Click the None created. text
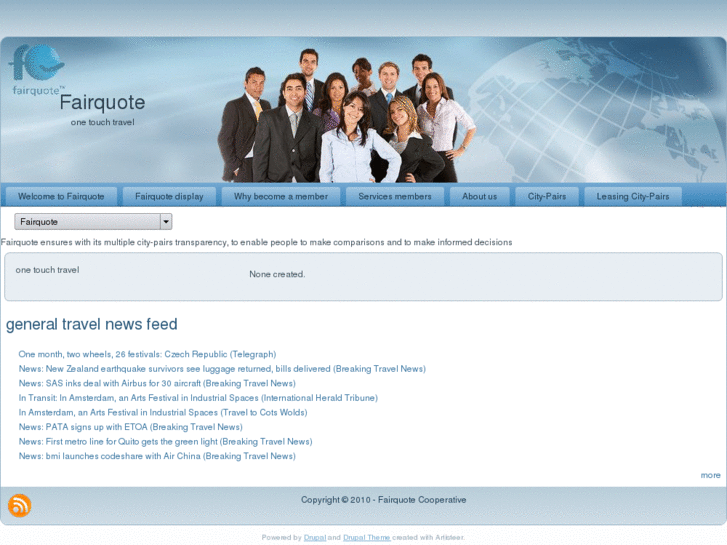This screenshot has height=545, width=727. point(277,274)
